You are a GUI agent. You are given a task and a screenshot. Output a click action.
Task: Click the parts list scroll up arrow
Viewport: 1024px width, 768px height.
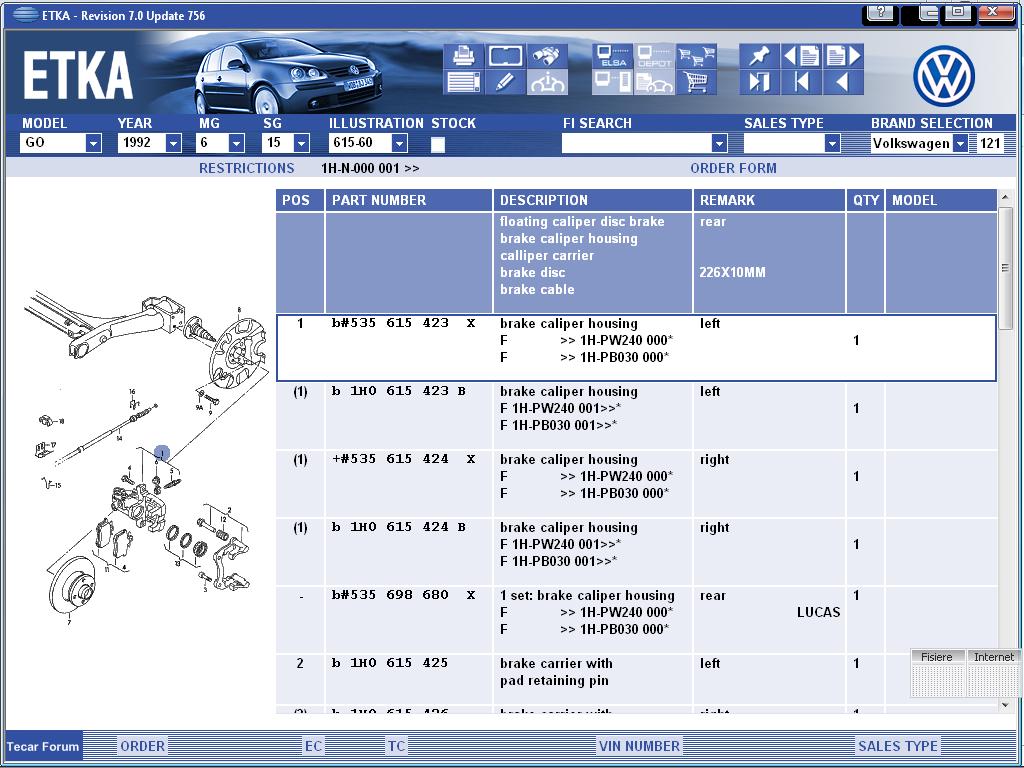[x=1005, y=197]
